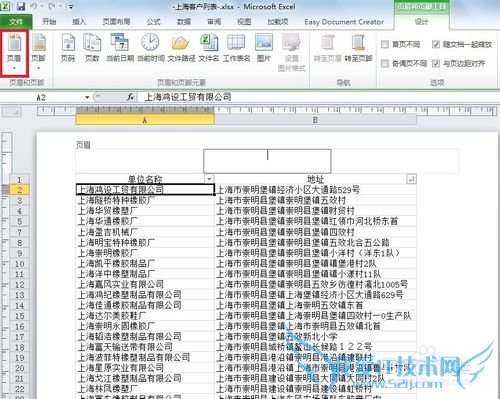Switch to the 数据 Data tab

184,22
